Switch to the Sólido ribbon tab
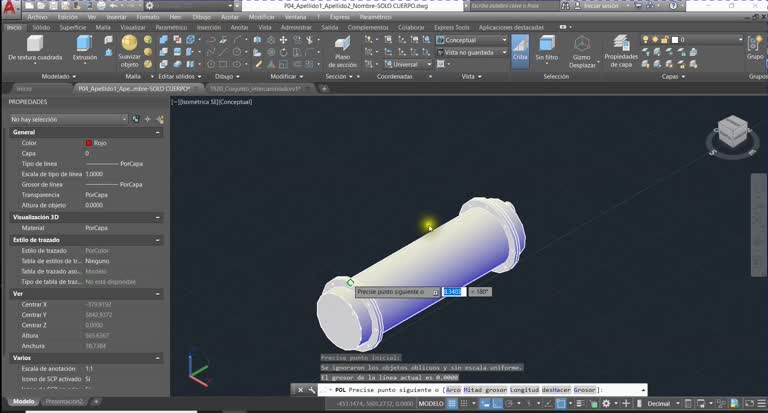The height and width of the screenshot is (413, 768). tap(41, 27)
